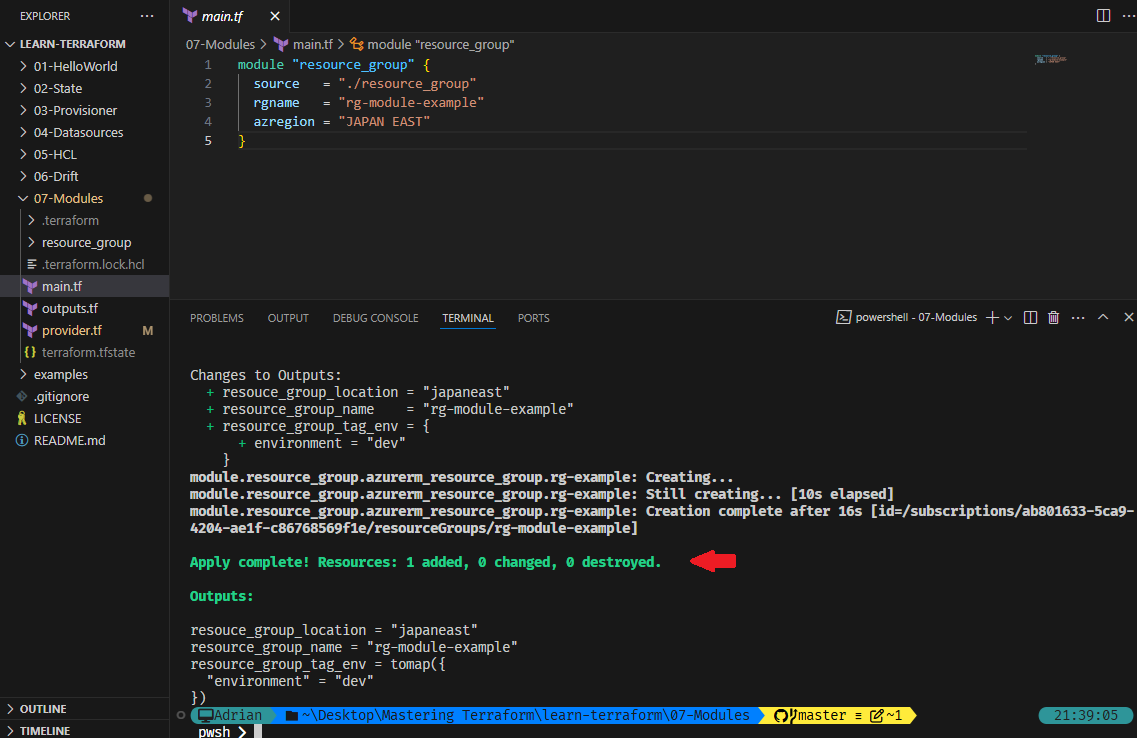The width and height of the screenshot is (1137, 738).
Task: Click "JAPAN EAST" azregion value
Action: click(384, 122)
